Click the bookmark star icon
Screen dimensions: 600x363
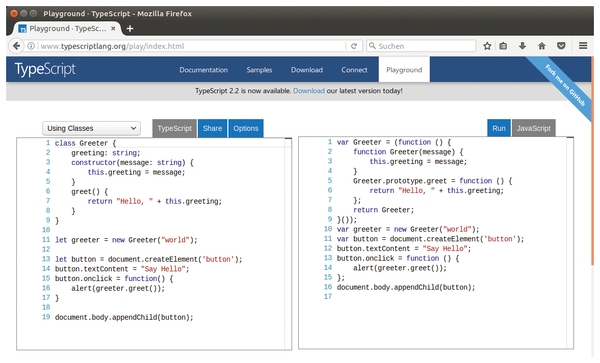pos(487,46)
